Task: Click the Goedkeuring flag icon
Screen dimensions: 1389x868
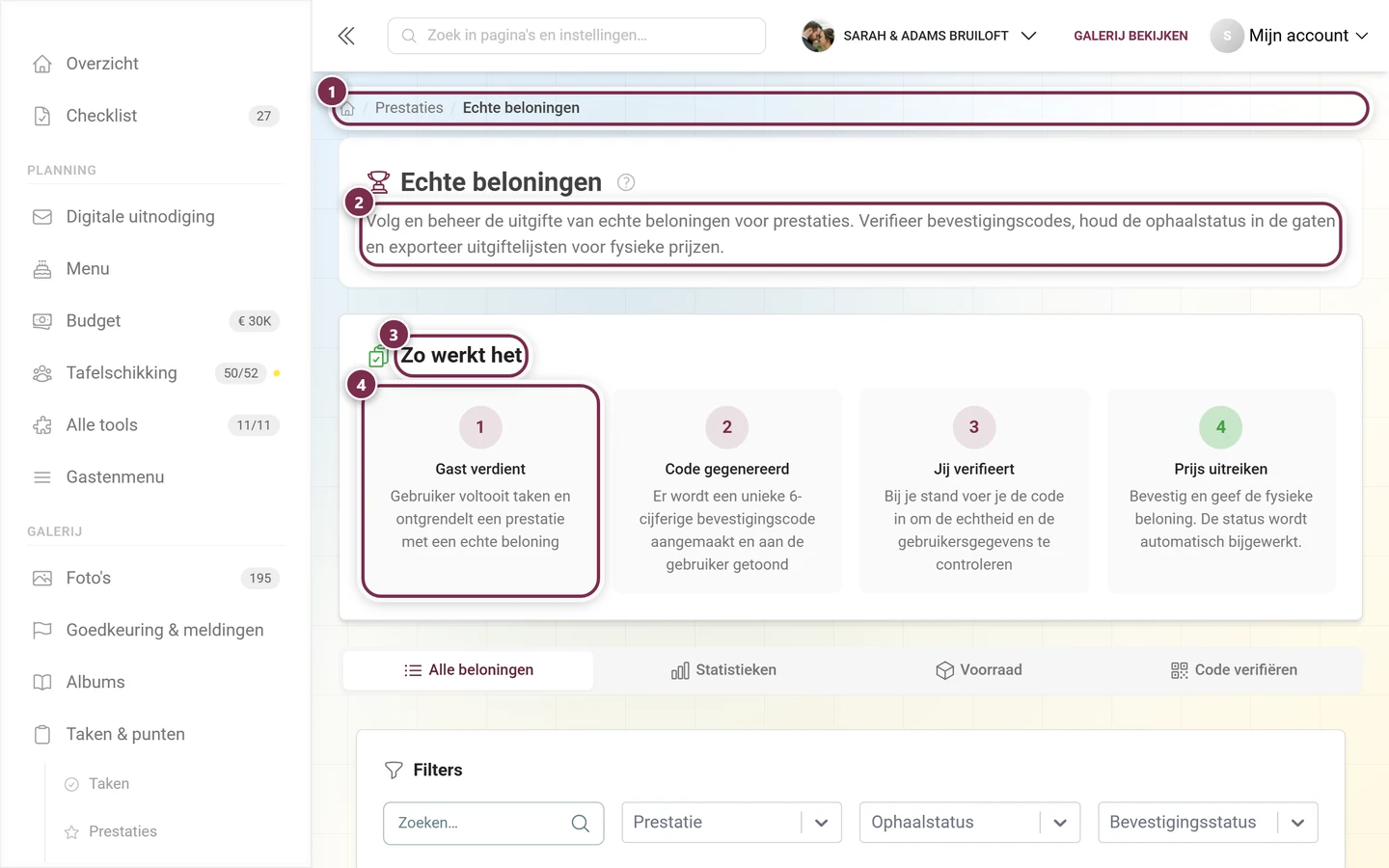Action: [42, 631]
